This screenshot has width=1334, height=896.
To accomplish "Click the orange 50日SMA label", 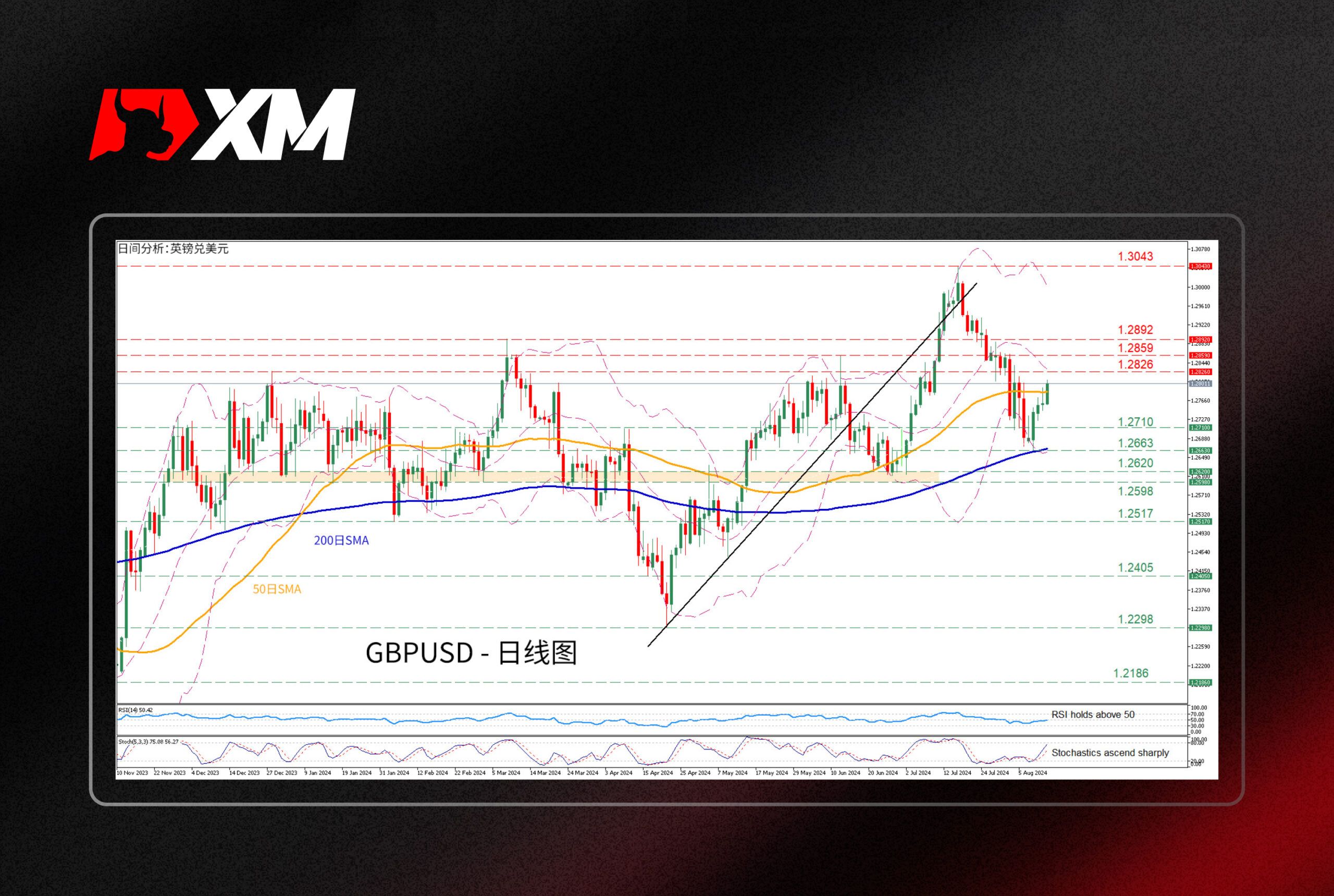I will click(x=277, y=589).
